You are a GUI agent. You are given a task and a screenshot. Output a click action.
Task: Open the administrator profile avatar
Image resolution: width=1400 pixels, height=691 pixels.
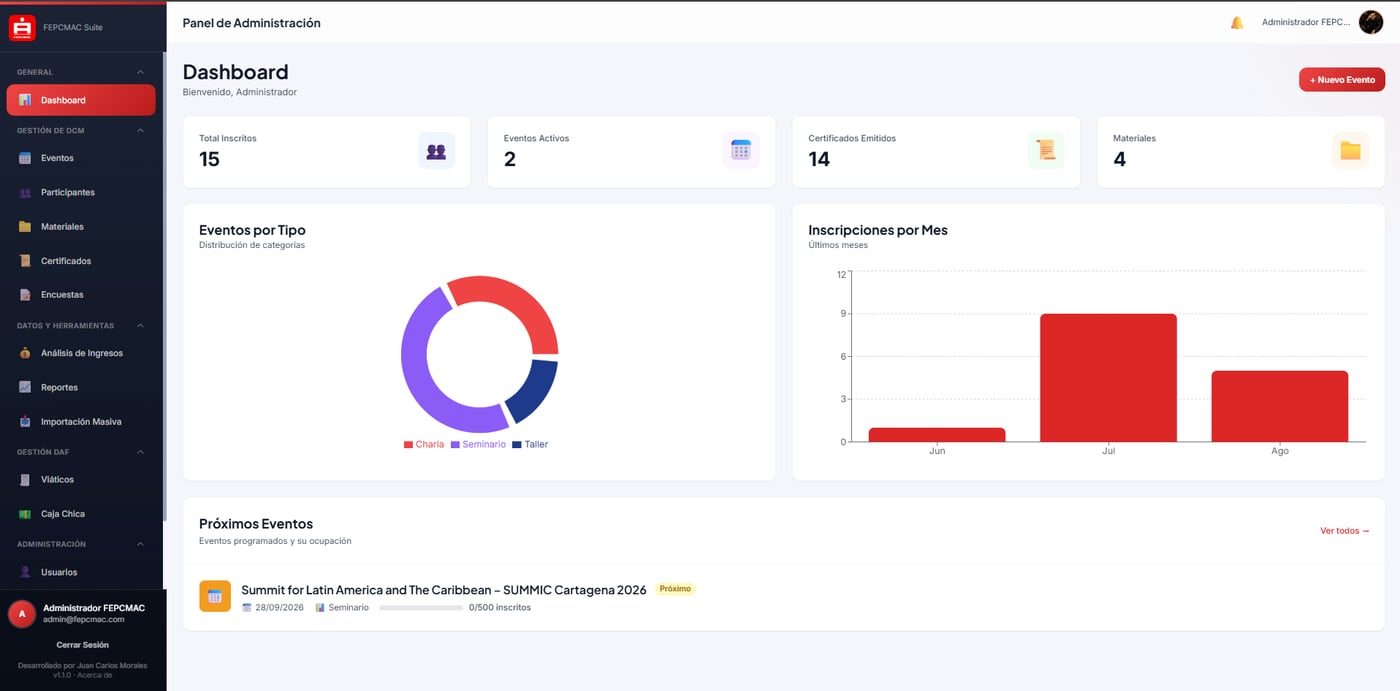pyautogui.click(x=1371, y=22)
